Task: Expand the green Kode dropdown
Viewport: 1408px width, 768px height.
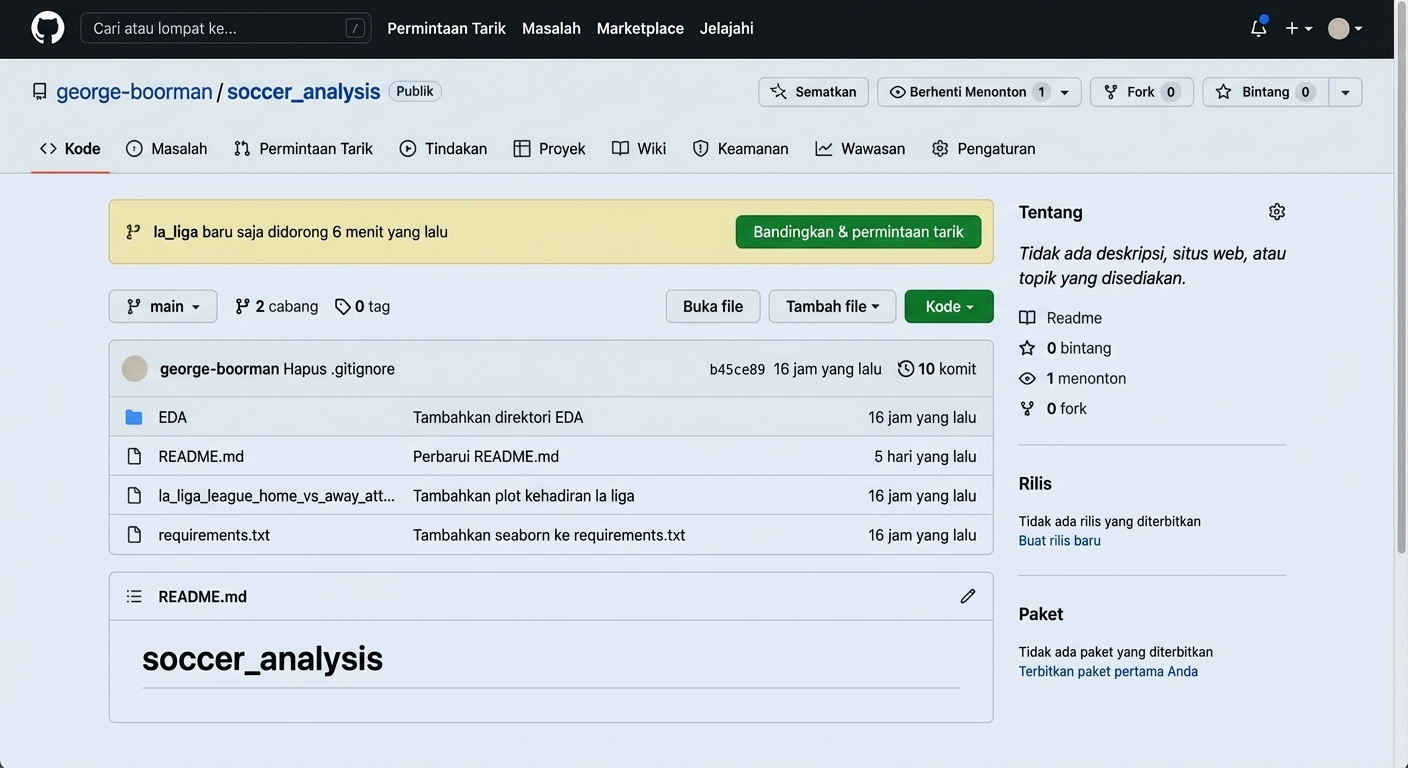Action: [x=949, y=307]
